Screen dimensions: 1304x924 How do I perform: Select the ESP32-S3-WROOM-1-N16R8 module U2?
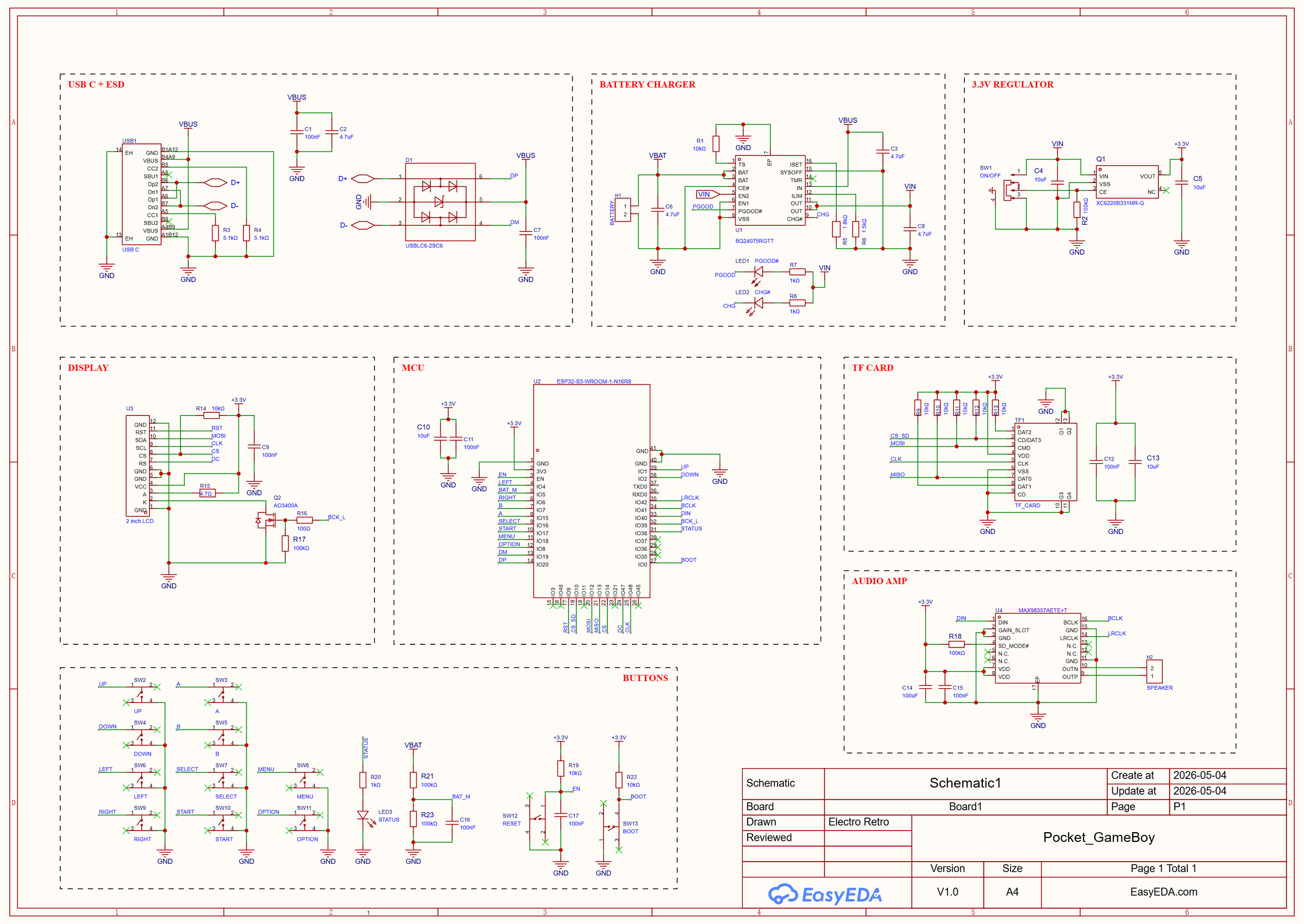coord(591,491)
